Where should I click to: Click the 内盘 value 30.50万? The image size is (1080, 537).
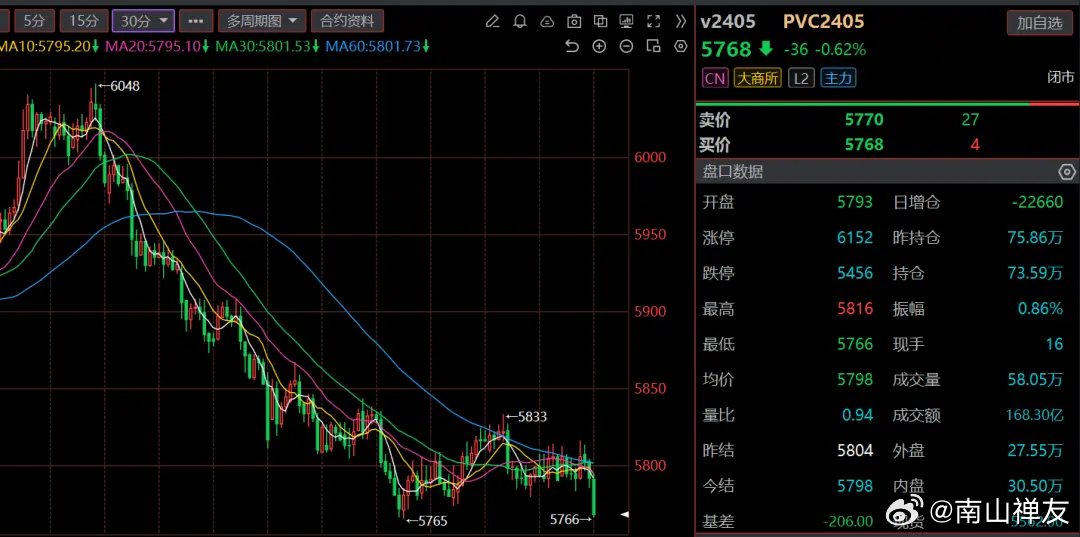[x=1035, y=487]
